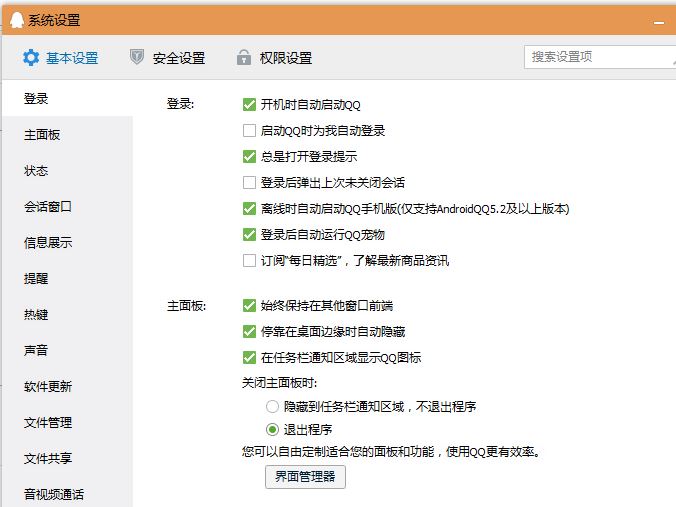This screenshot has width=676, height=507.
Task: Toggle 总是打开登录提示 checkbox
Action: click(249, 156)
